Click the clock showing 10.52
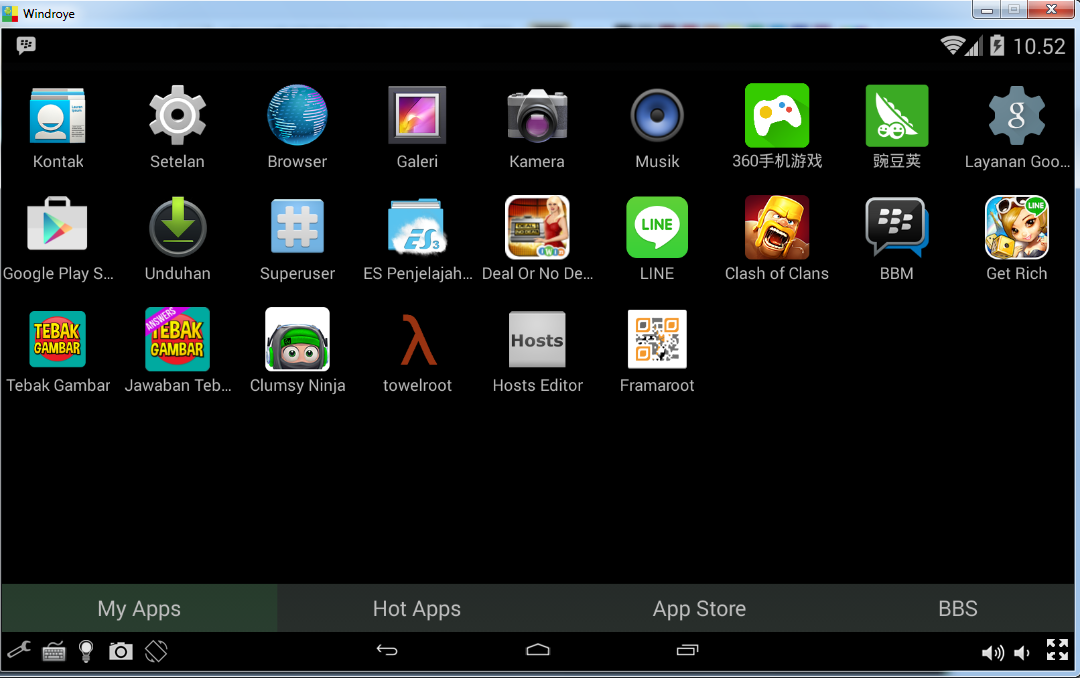Image resolution: width=1080 pixels, height=678 pixels. click(x=1039, y=46)
